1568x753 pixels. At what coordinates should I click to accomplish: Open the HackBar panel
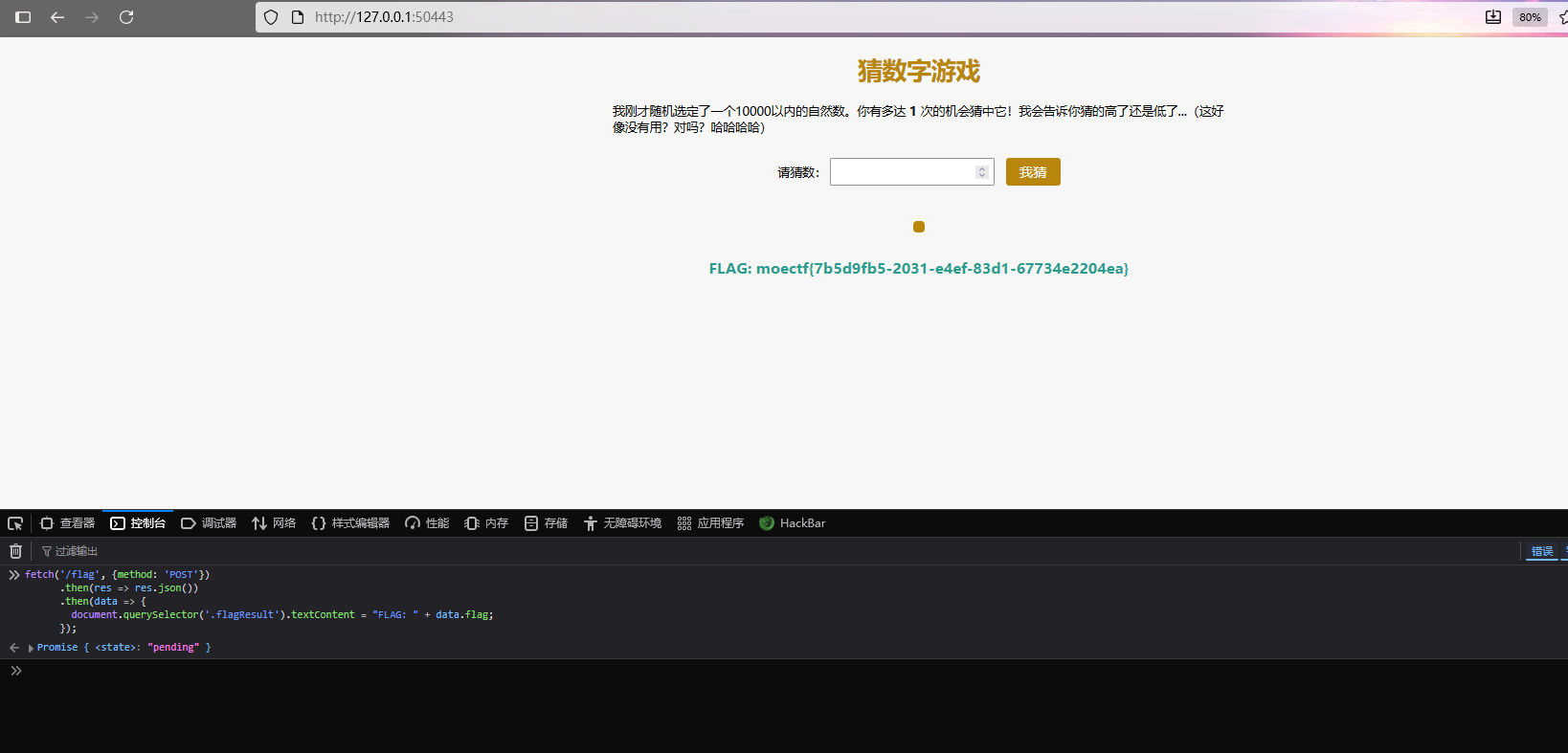point(793,523)
